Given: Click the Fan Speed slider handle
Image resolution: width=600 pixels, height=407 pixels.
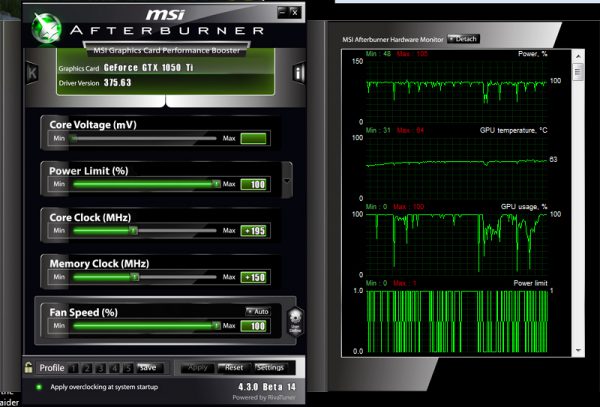Looking at the screenshot, I should tap(216, 326).
